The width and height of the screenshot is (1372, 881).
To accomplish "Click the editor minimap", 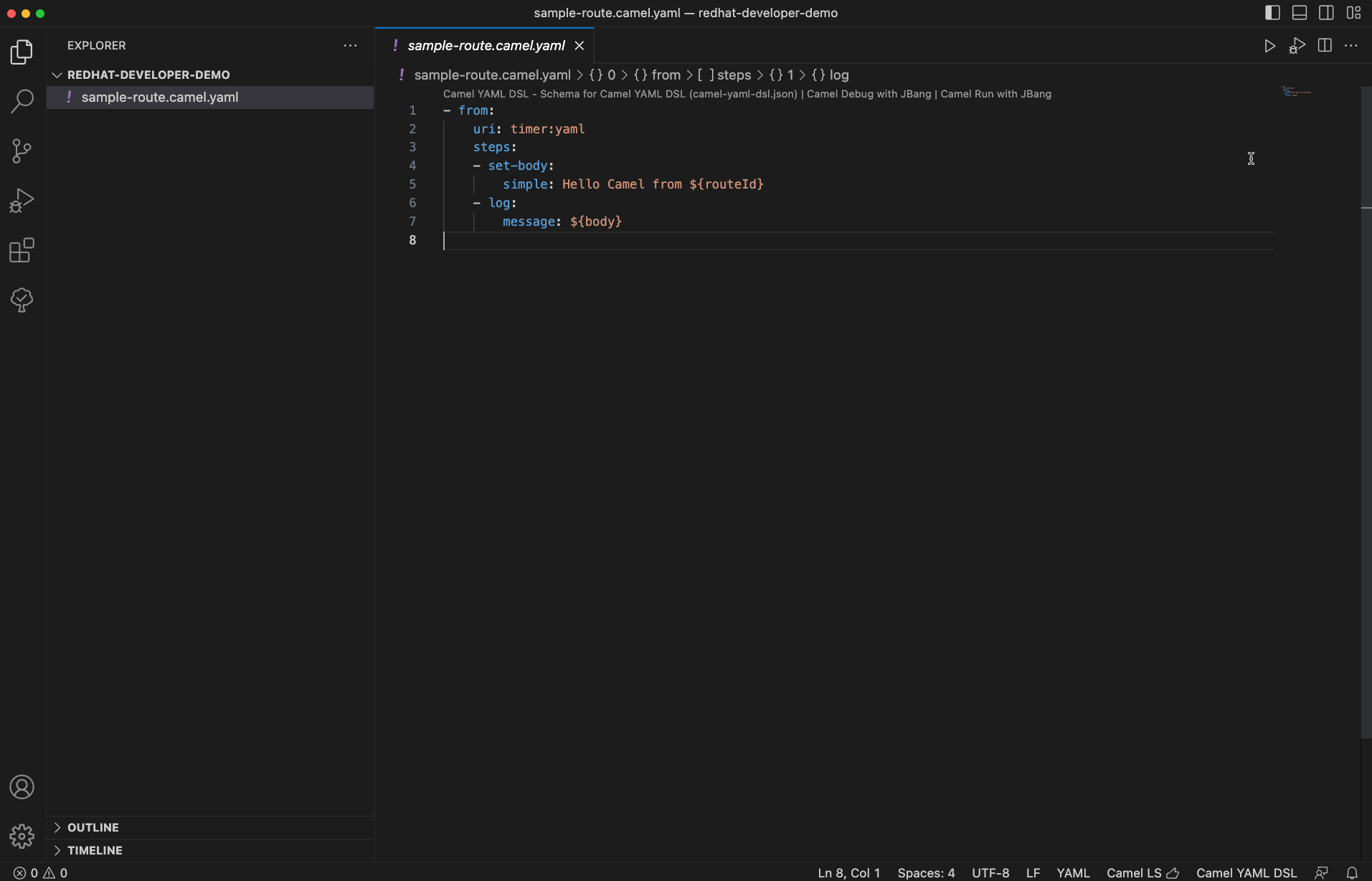I will coord(1296,92).
